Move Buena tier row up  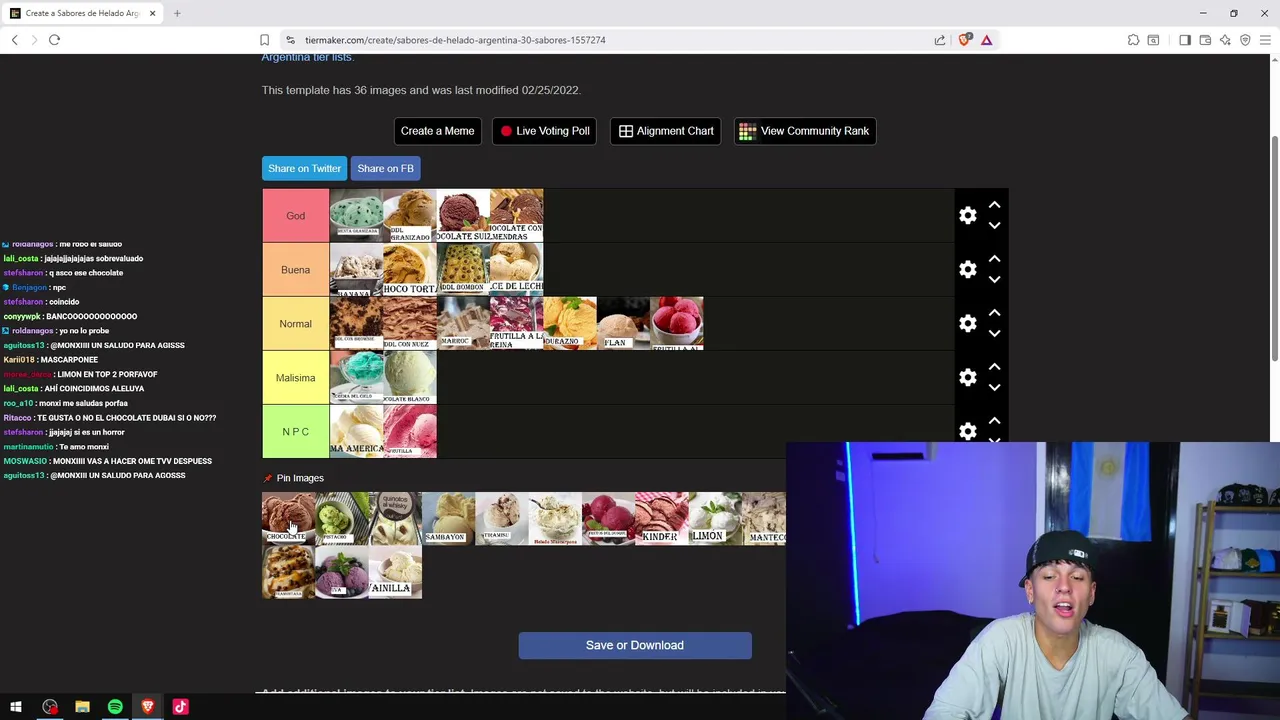pos(994,259)
